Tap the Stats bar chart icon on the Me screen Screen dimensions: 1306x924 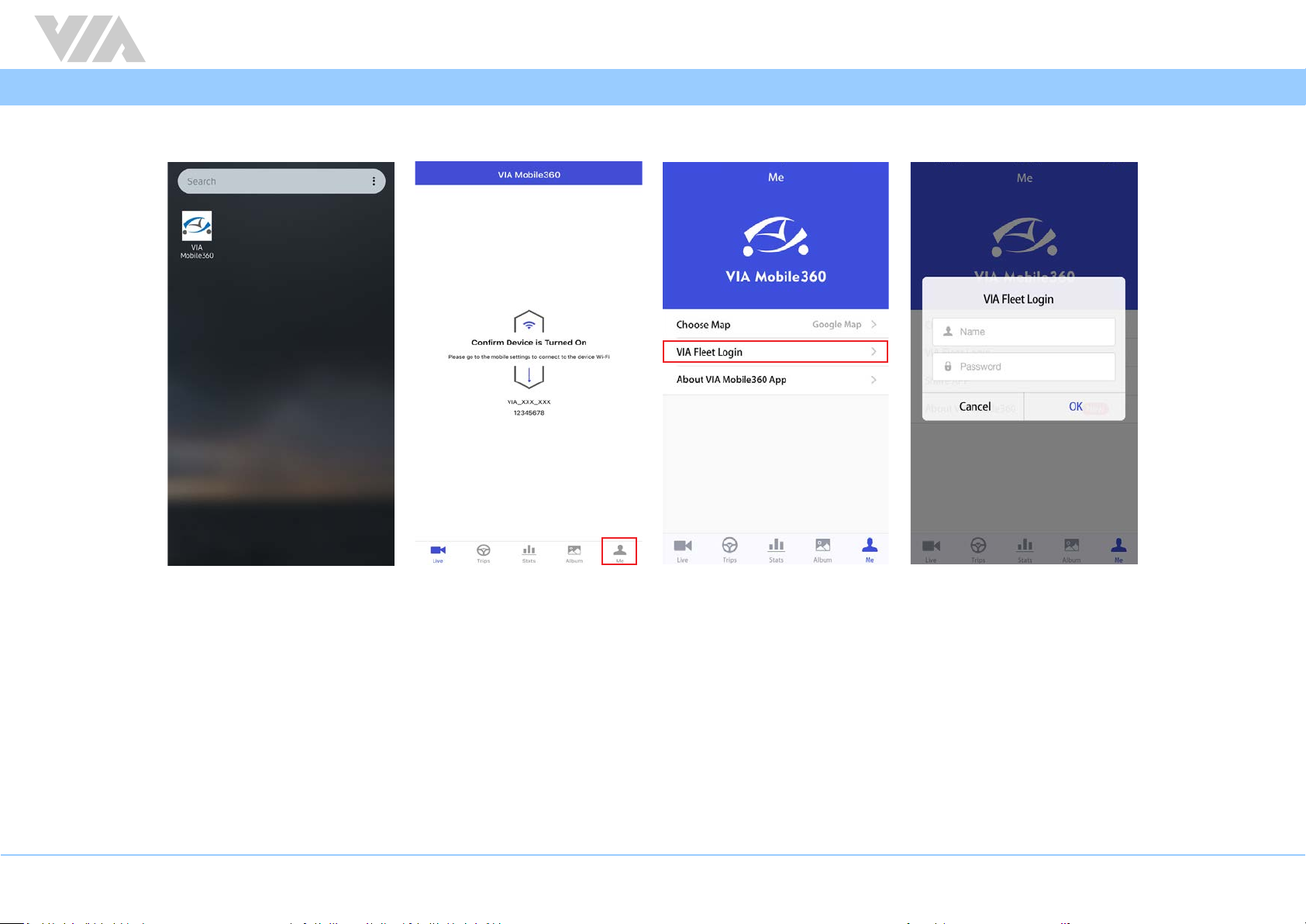(x=776, y=545)
